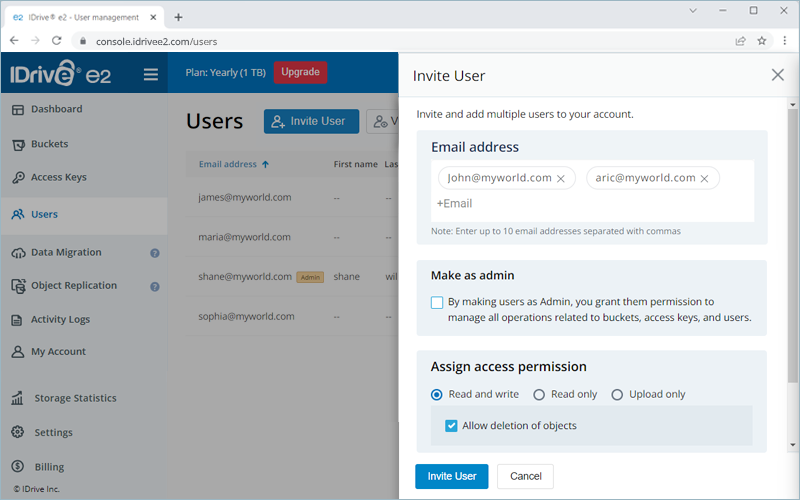800x500 pixels.
Task: Remove aric@myworld.com email chip
Action: click(x=704, y=179)
